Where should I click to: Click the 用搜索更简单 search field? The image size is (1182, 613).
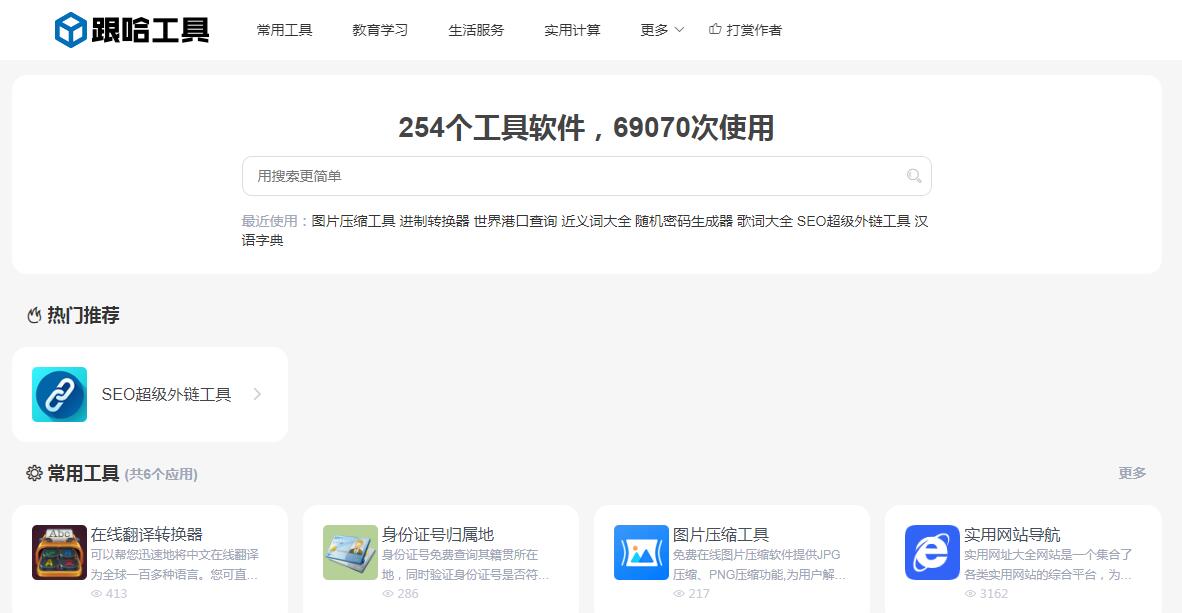click(570, 176)
